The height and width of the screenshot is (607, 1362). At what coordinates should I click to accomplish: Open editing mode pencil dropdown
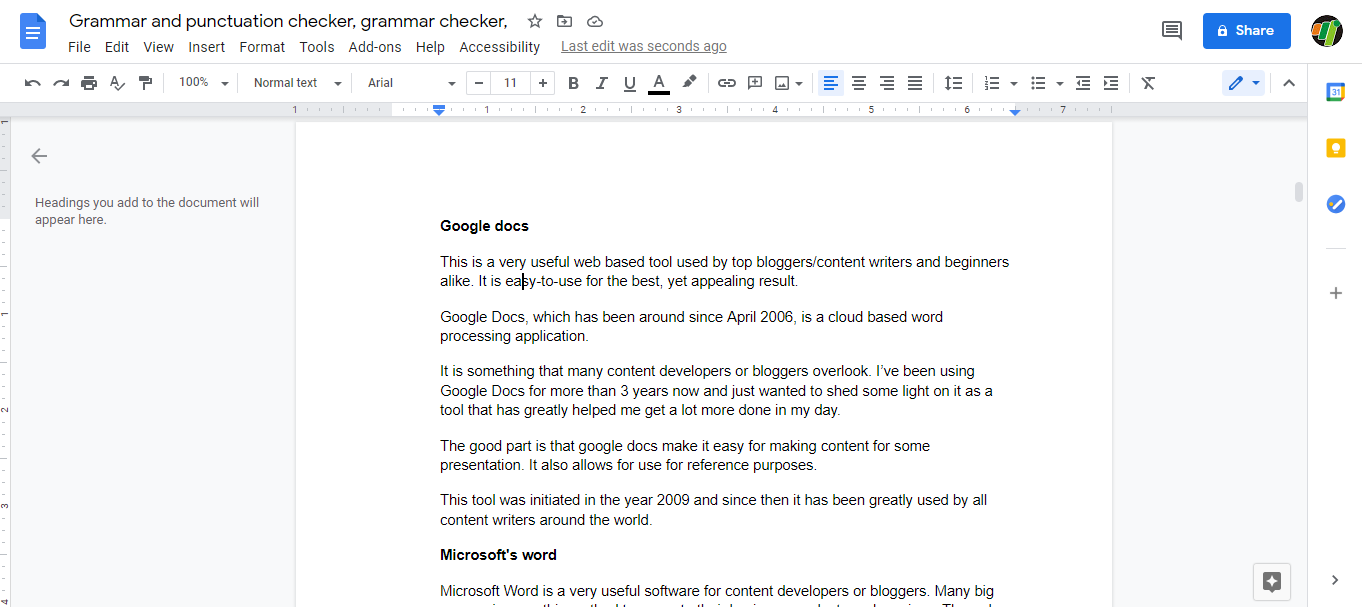coord(1244,83)
